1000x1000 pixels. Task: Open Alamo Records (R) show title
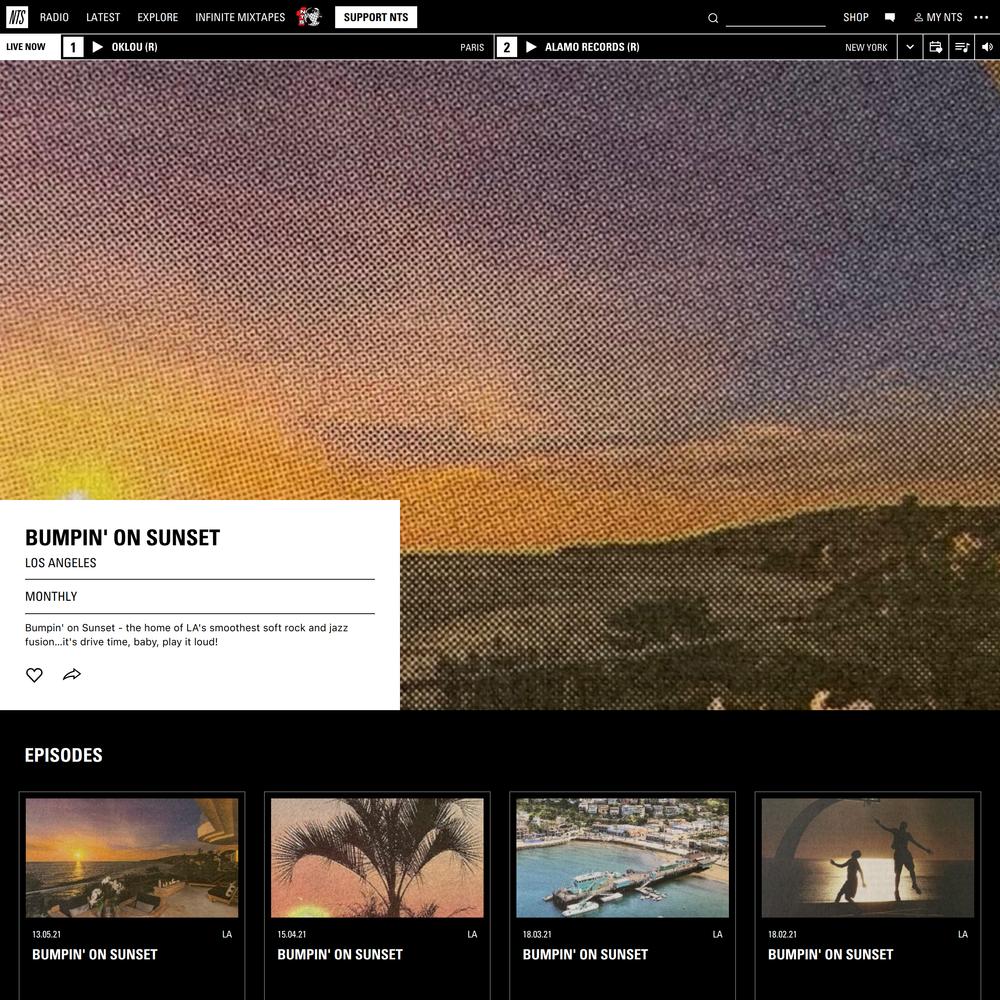coord(592,47)
